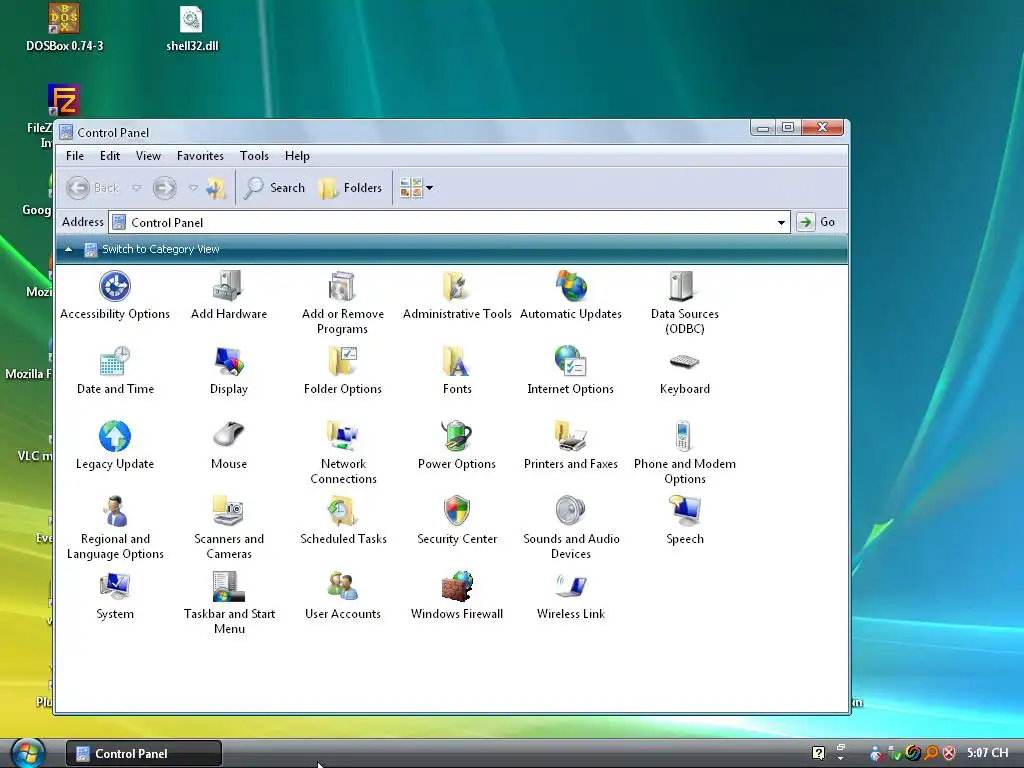
Task: Open the Edit menu
Action: pyautogui.click(x=110, y=156)
